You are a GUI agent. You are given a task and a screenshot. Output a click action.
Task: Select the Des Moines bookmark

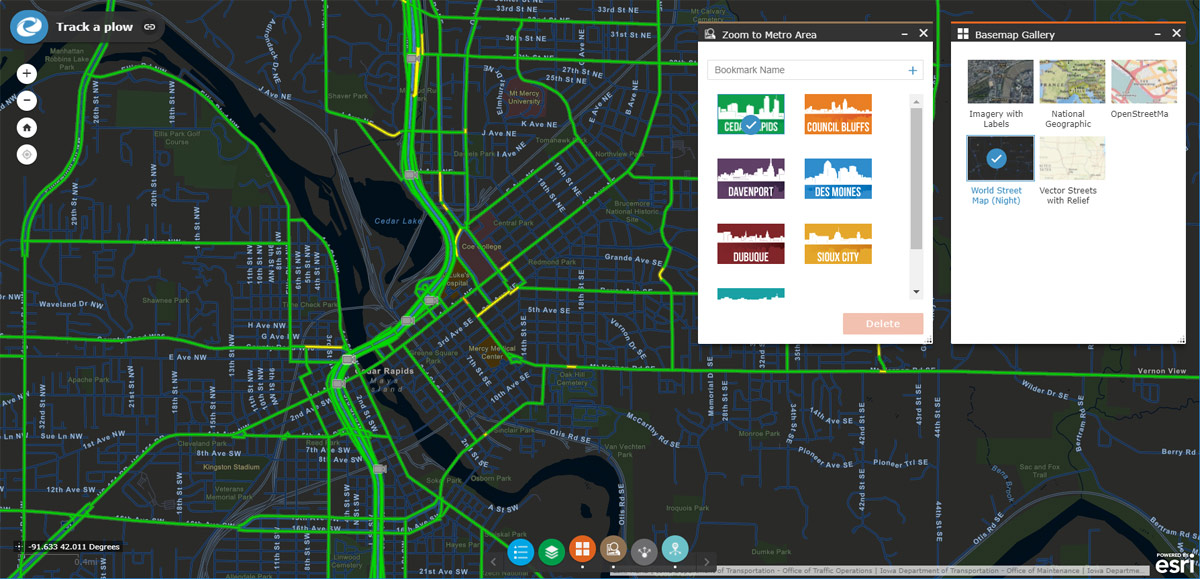(838, 178)
